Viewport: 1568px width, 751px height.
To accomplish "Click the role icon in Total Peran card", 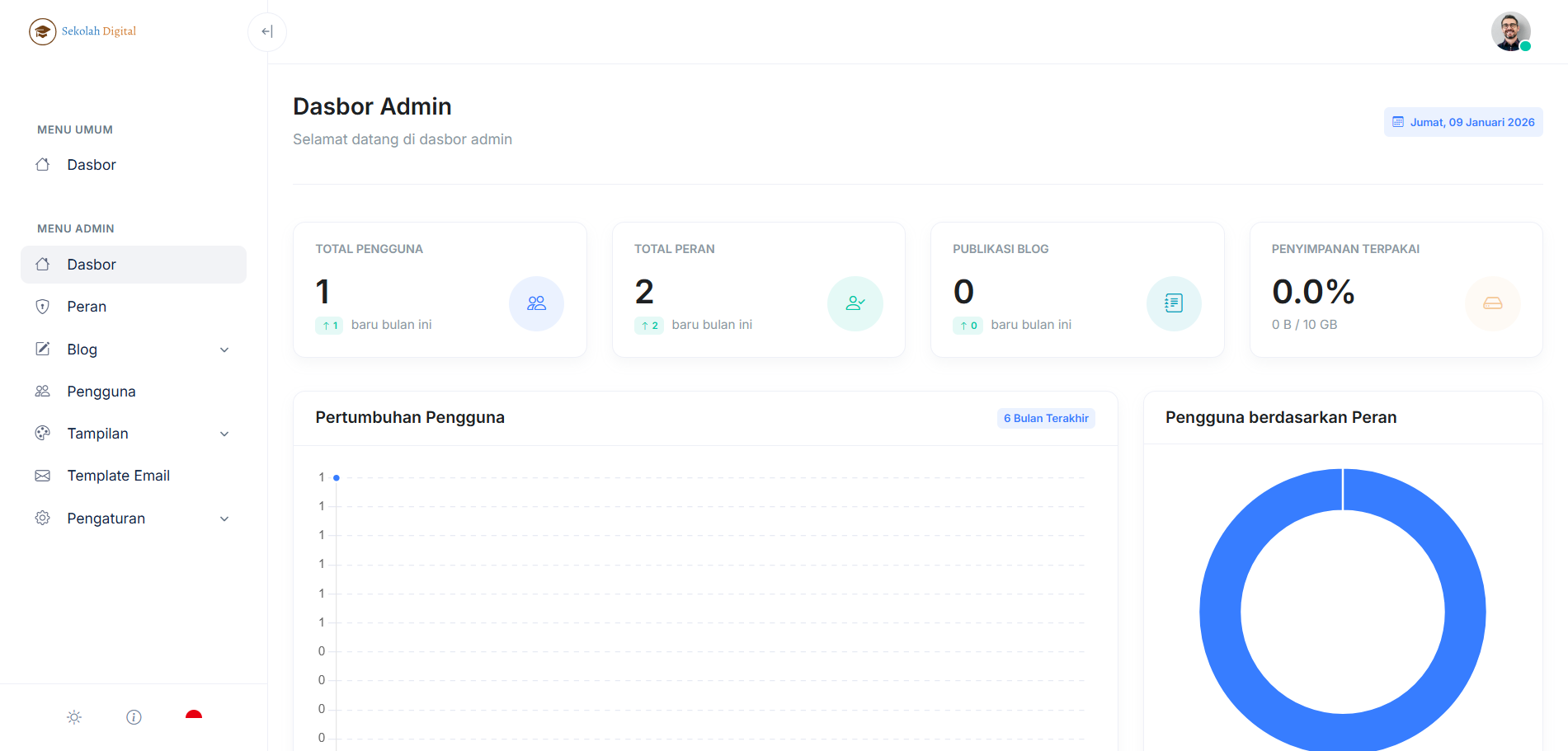I will pos(855,303).
